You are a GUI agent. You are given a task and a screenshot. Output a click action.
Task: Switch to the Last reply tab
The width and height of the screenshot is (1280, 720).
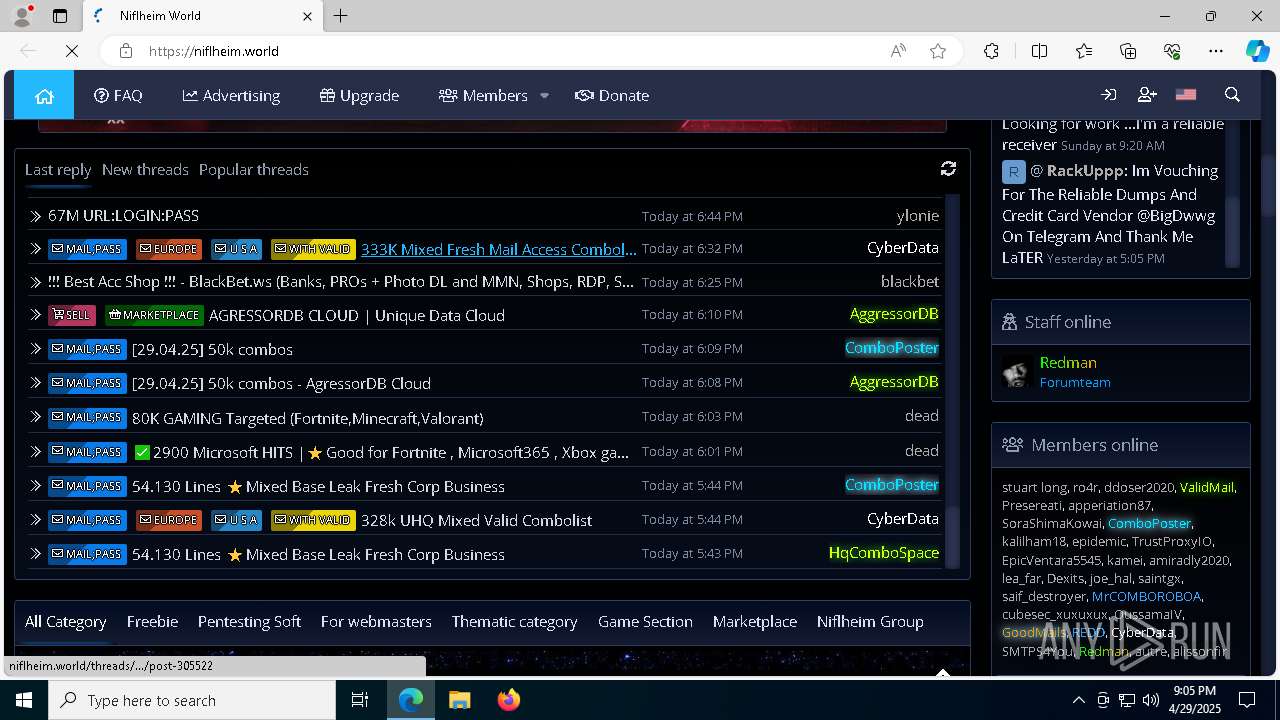58,169
